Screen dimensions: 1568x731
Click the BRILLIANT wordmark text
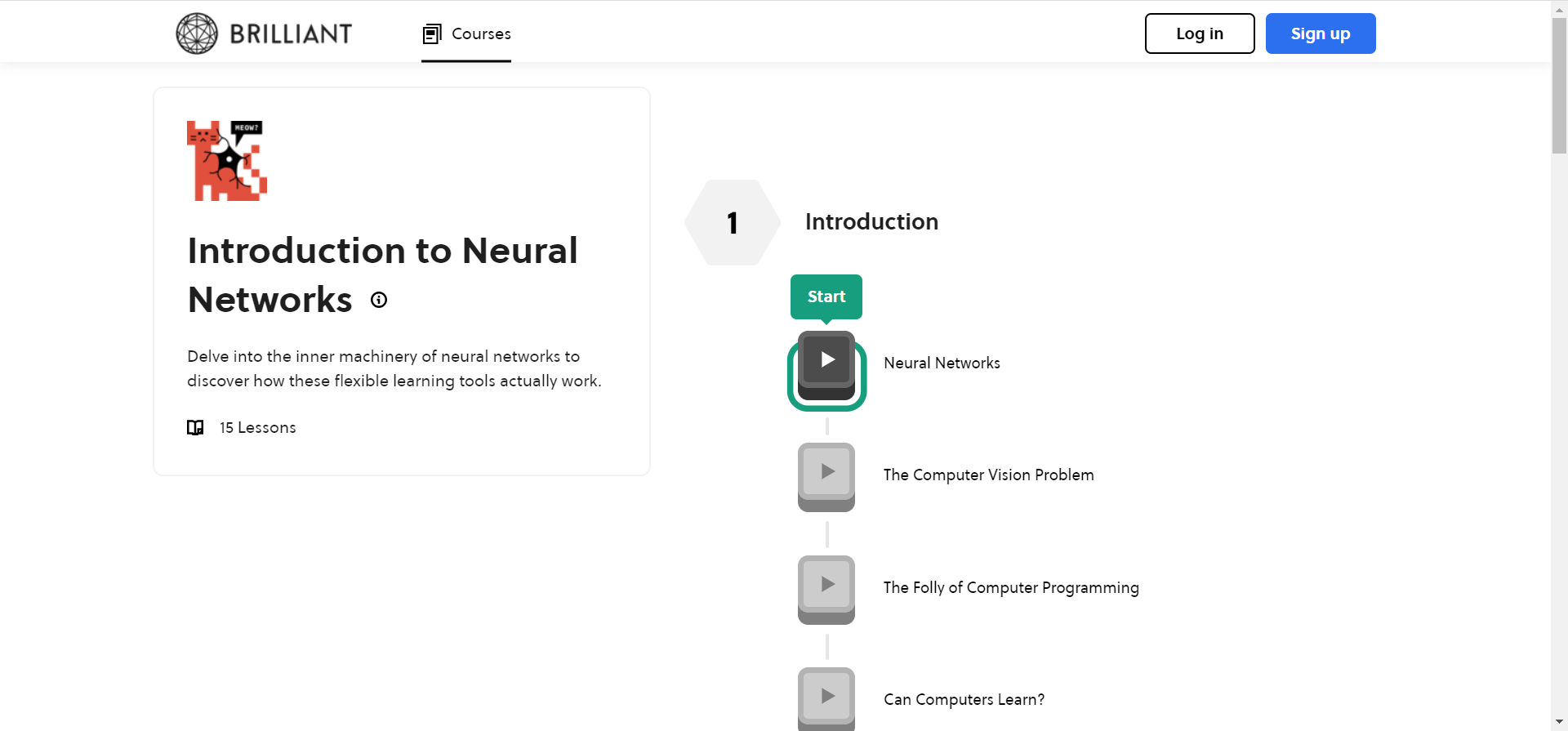pos(291,34)
